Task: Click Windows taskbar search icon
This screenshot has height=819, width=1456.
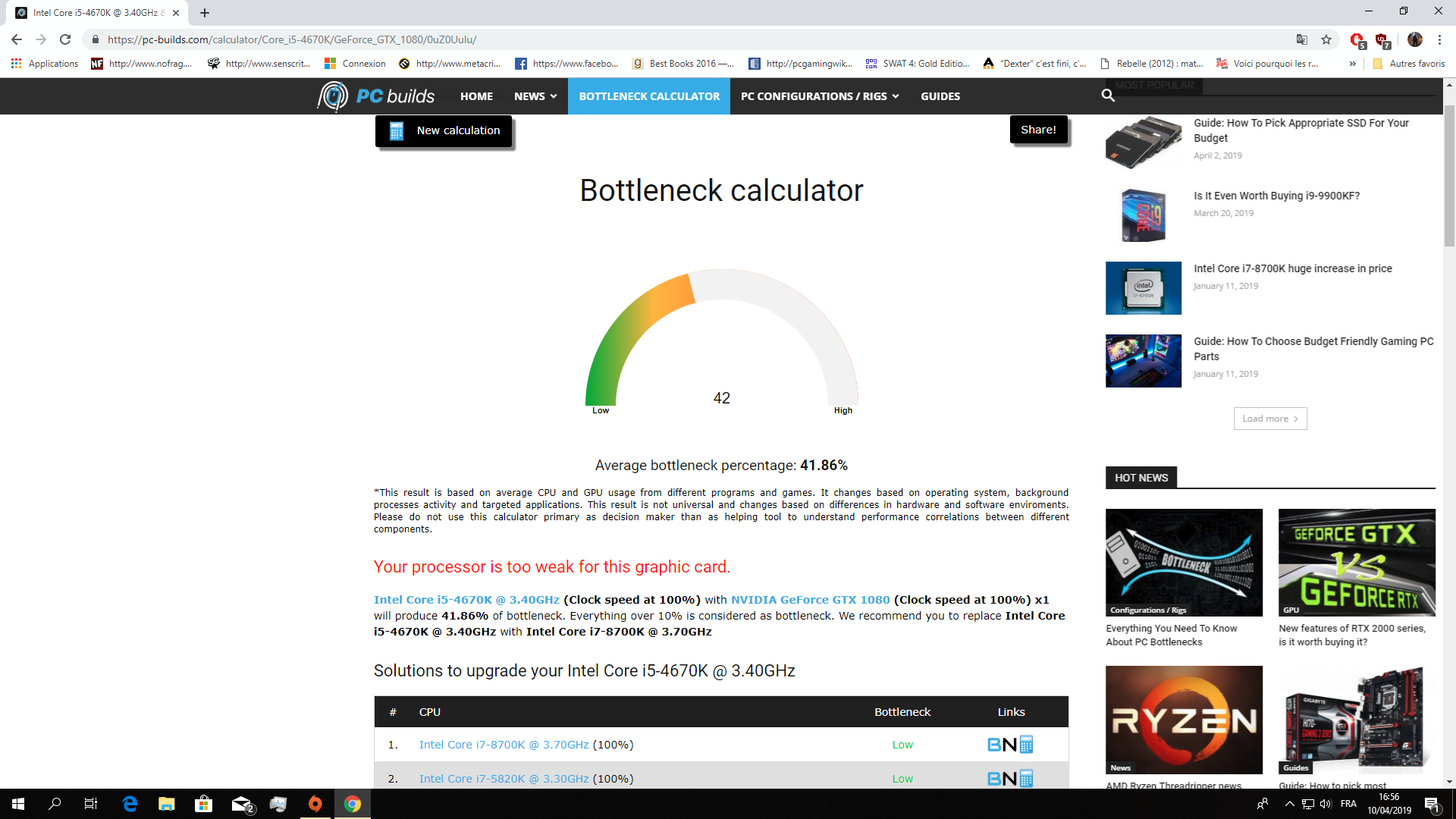Action: (55, 804)
